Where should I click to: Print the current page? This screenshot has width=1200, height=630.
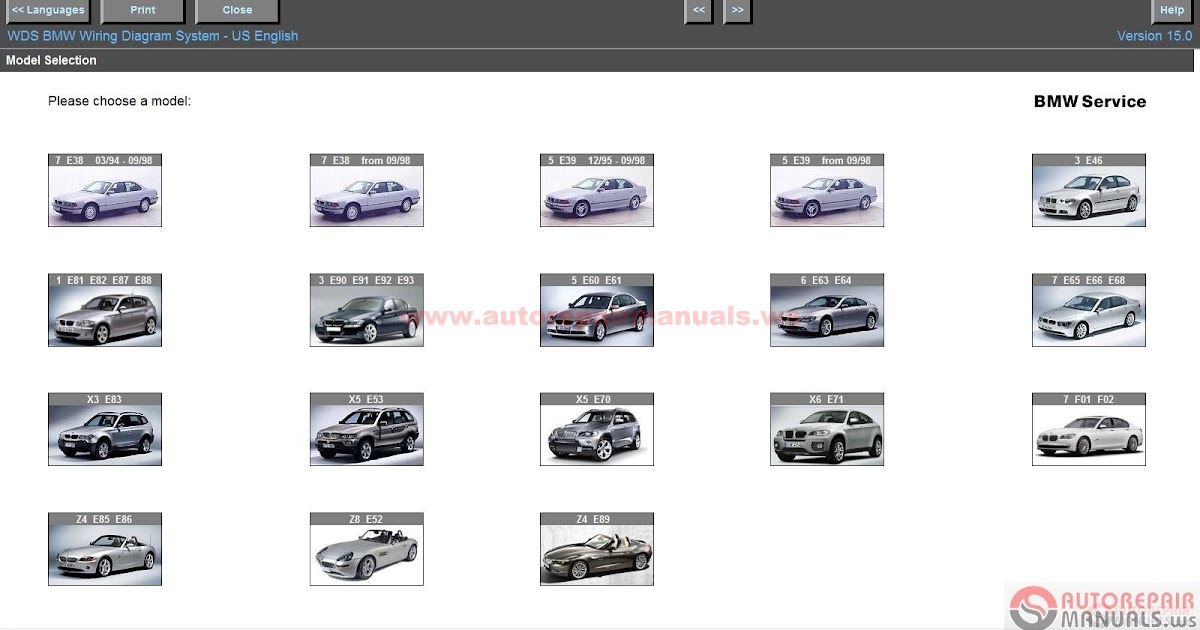tap(143, 11)
